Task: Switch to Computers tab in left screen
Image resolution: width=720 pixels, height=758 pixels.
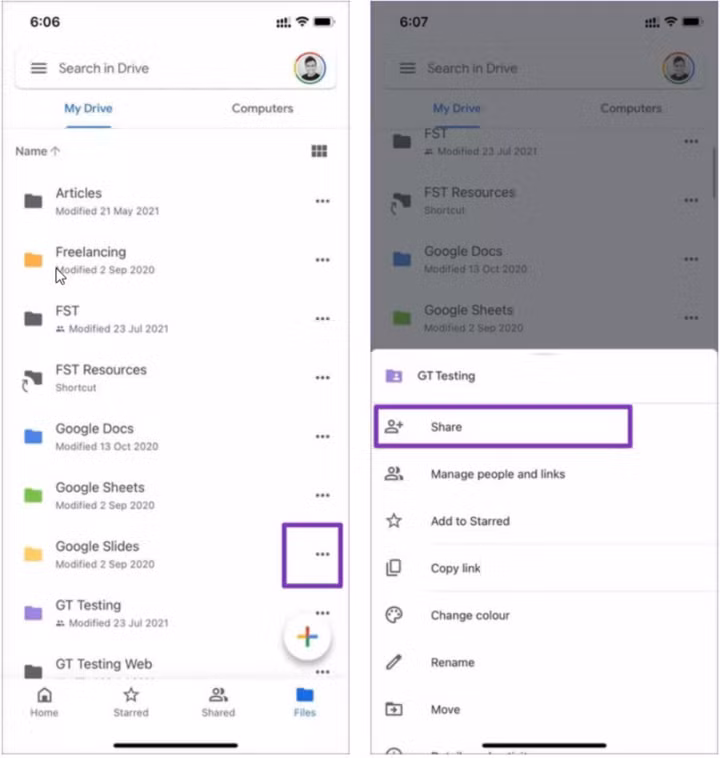Action: 263,108
